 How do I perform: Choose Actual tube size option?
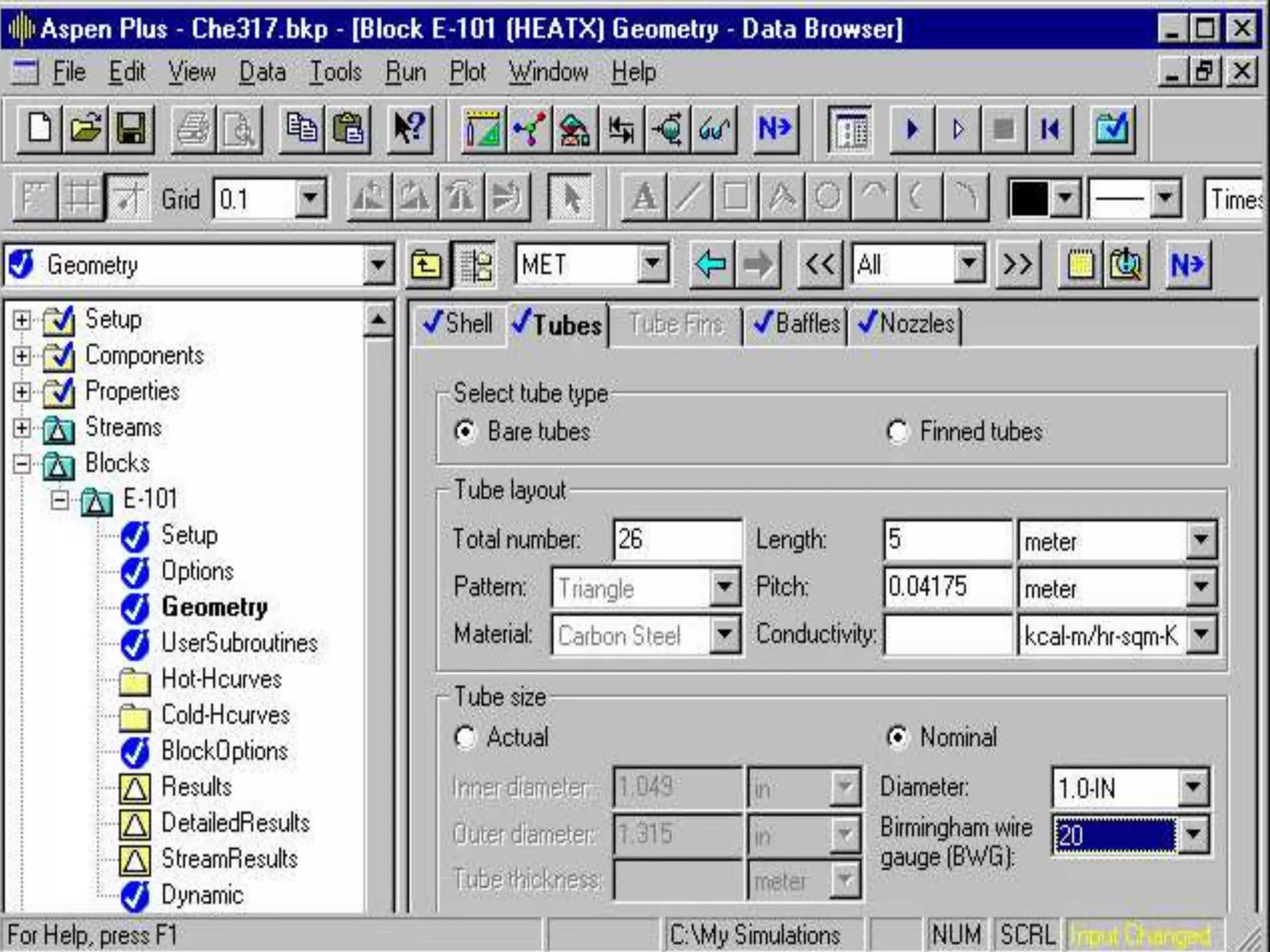pos(465,738)
